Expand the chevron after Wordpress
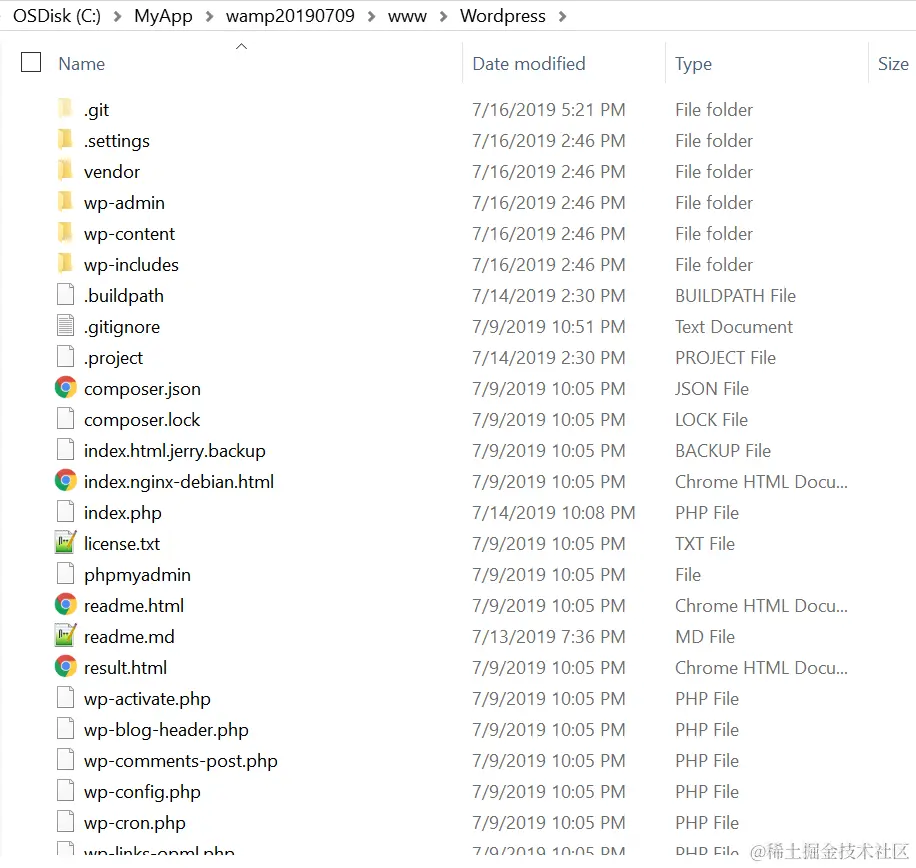 click(x=563, y=16)
